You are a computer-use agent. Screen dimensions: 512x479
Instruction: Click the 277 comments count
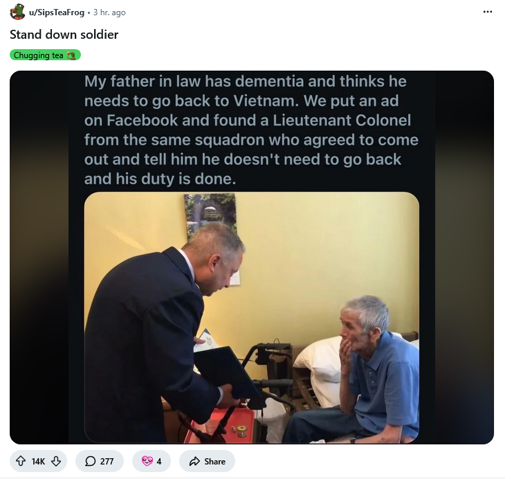(x=107, y=461)
